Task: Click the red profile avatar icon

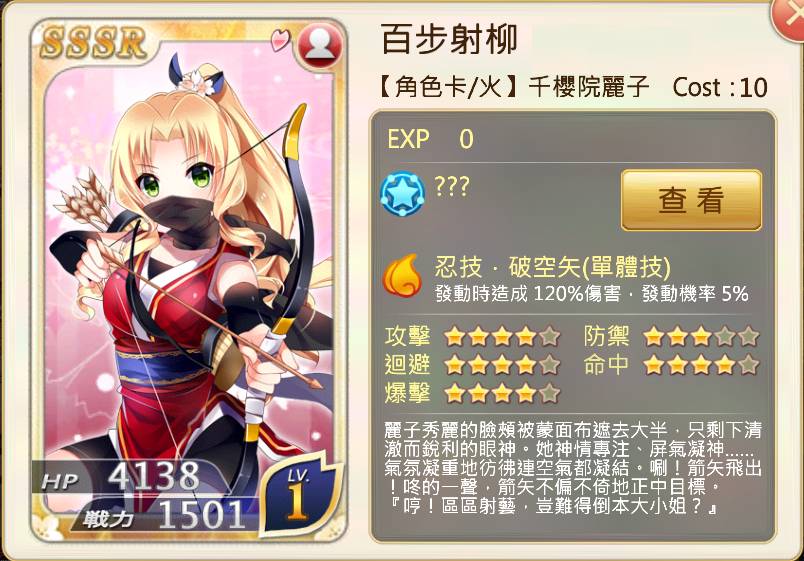Action: click(x=320, y=46)
